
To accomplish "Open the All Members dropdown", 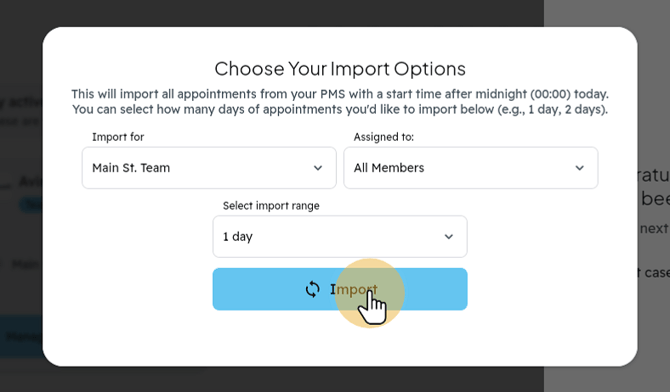I will (470, 168).
